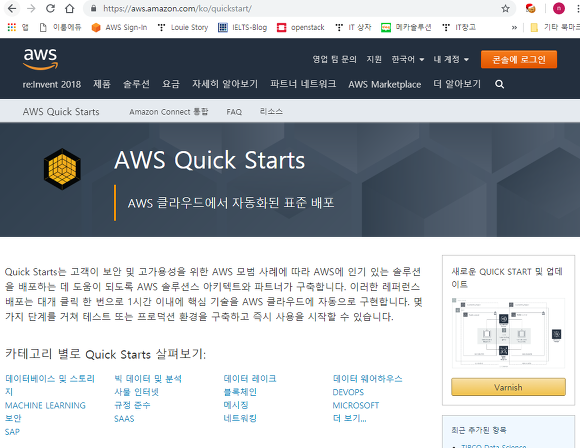
Task: Open the SAAS category link
Action: pyautogui.click(x=124, y=419)
